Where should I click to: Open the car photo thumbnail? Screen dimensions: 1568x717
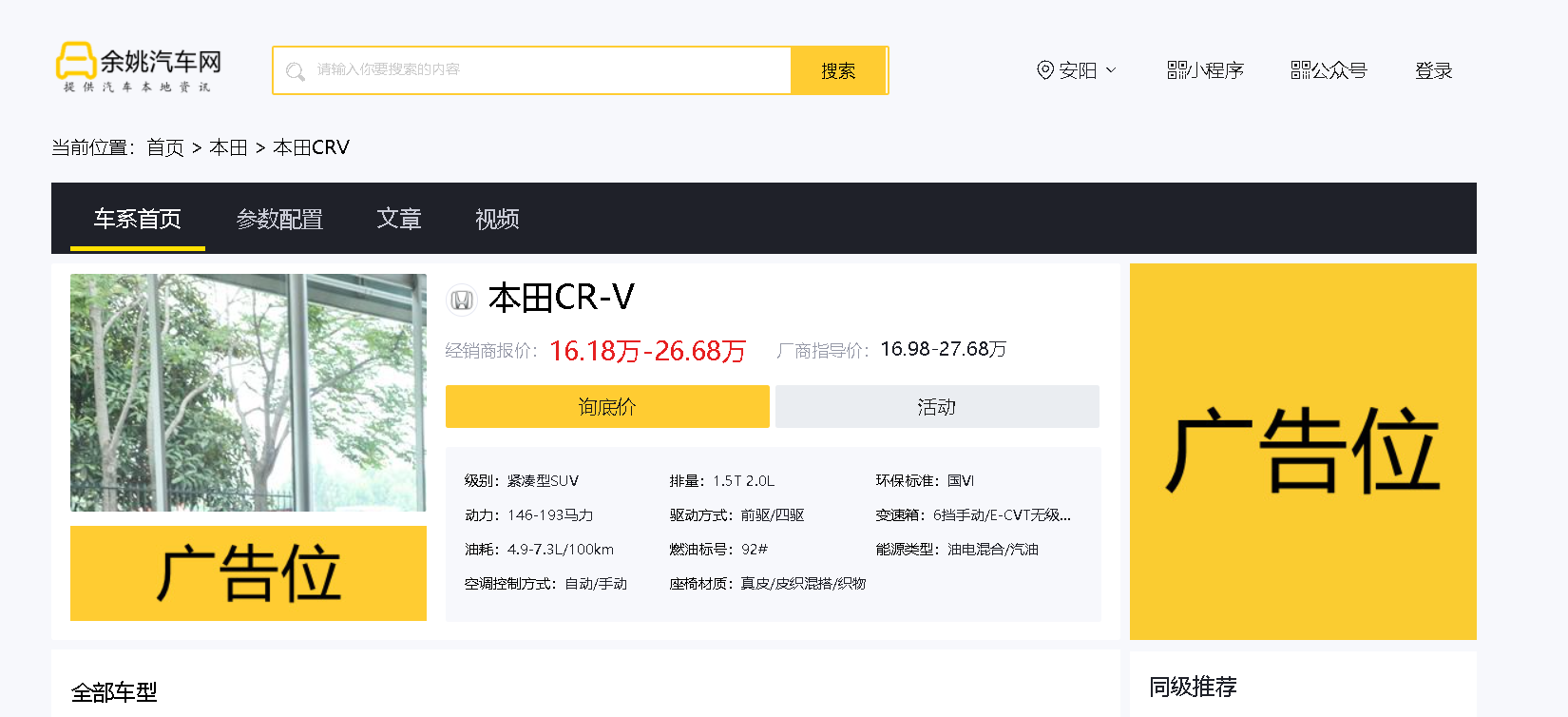point(248,393)
